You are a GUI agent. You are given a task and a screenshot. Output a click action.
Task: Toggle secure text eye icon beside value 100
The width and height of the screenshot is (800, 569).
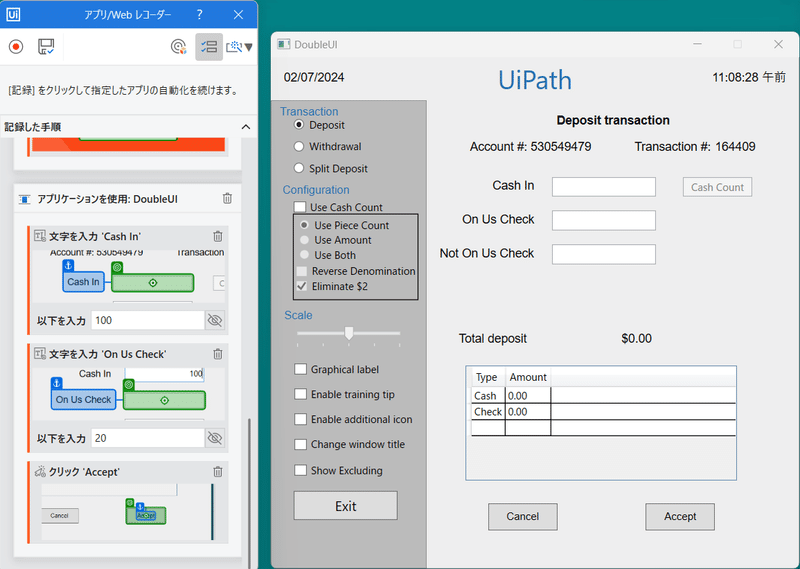coord(215,320)
